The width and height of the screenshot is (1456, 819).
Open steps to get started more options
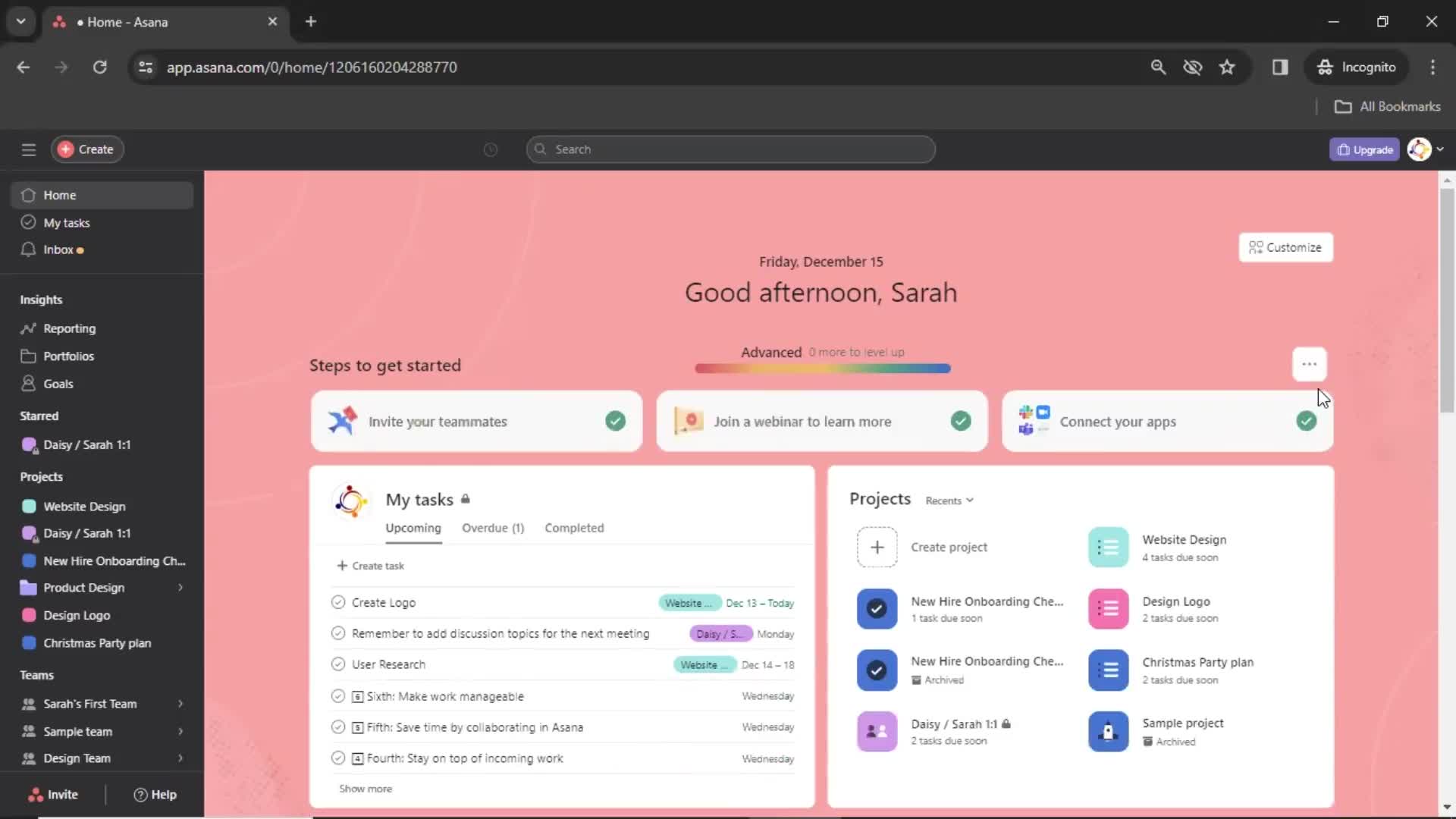tap(1309, 364)
